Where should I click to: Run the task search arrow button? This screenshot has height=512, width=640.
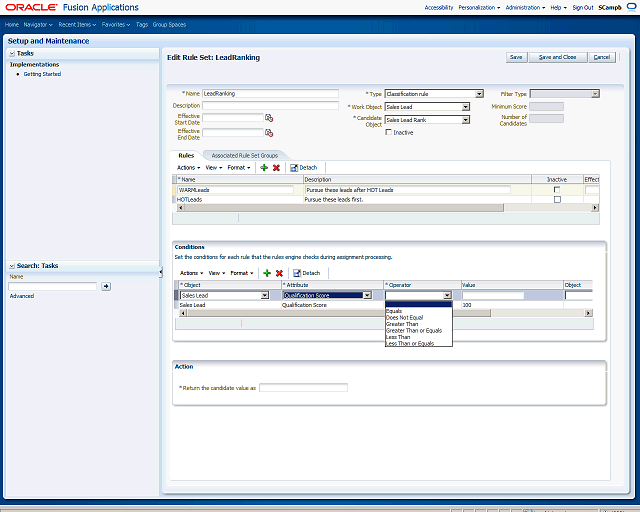pyautogui.click(x=106, y=286)
